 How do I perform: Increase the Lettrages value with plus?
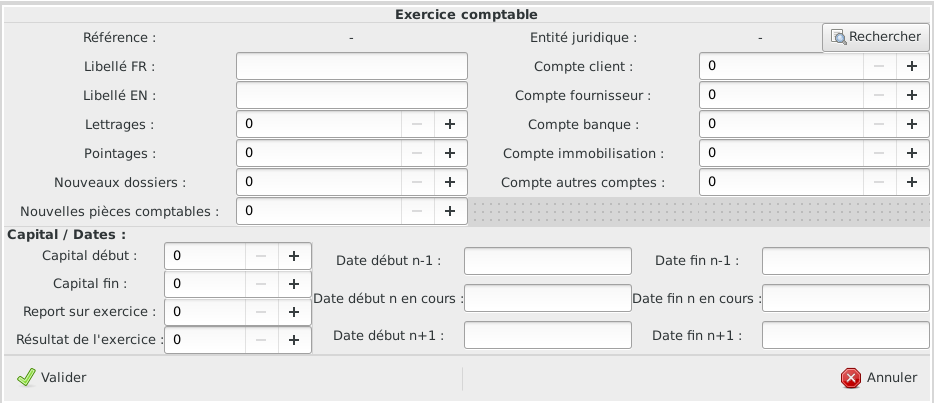coord(450,124)
